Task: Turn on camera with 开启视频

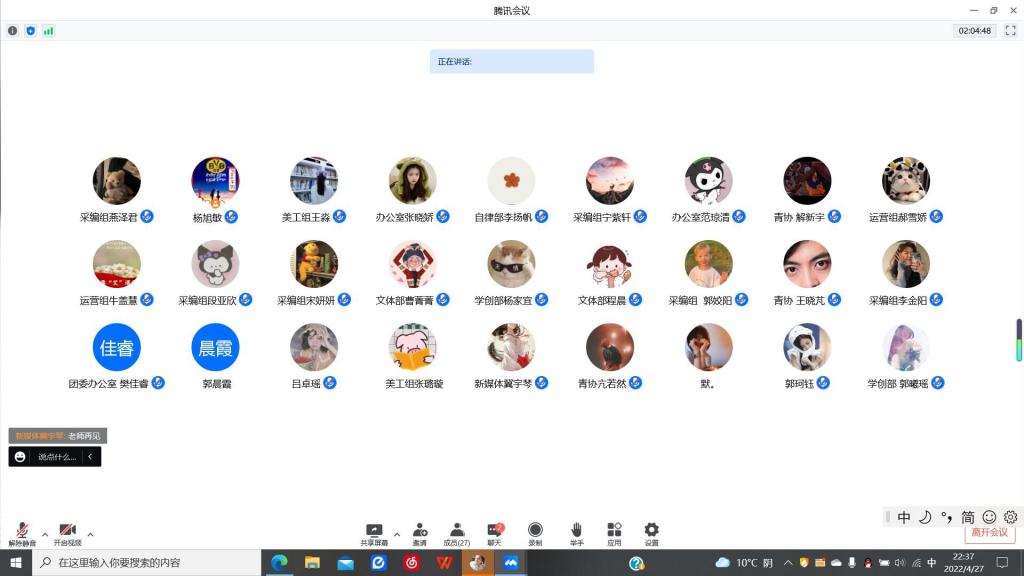Action: (x=67, y=531)
